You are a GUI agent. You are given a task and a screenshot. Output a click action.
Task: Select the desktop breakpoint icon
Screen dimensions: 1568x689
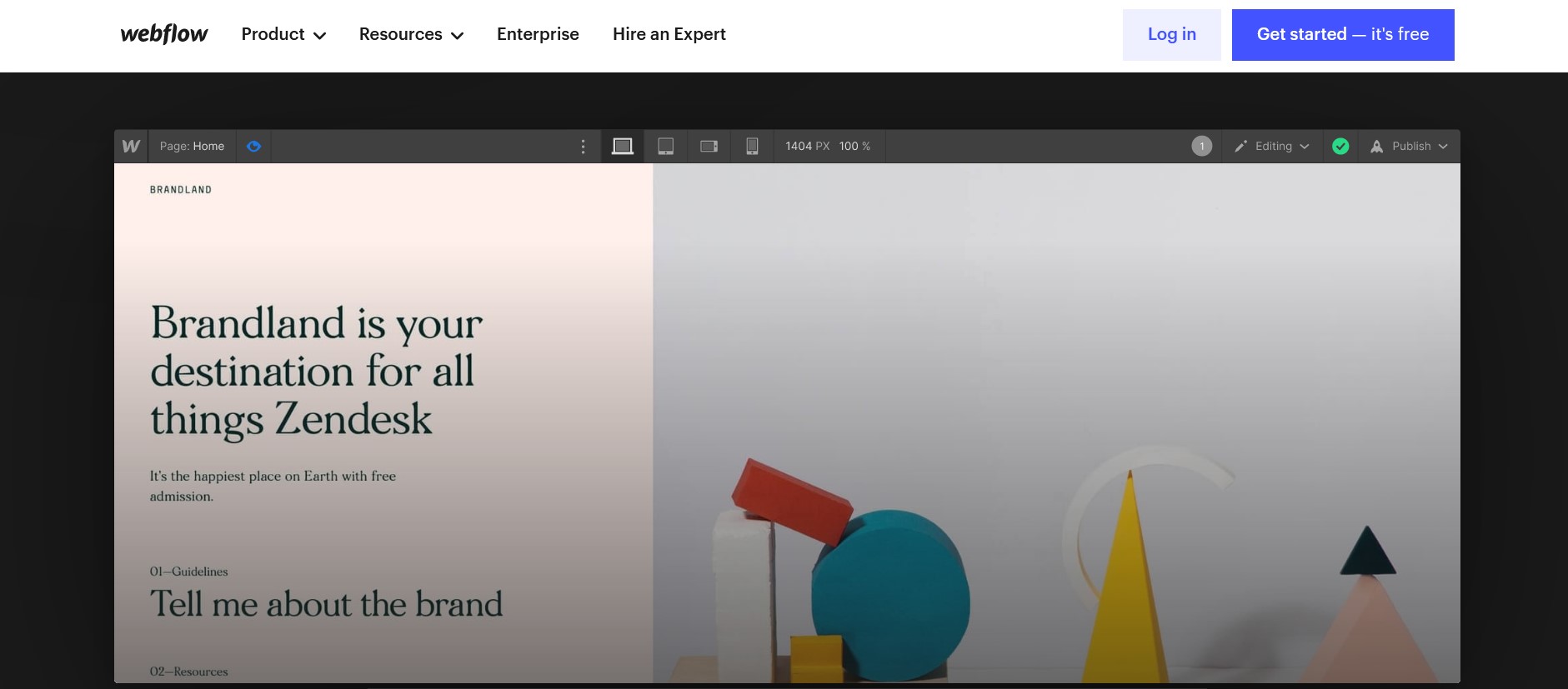[x=623, y=147]
